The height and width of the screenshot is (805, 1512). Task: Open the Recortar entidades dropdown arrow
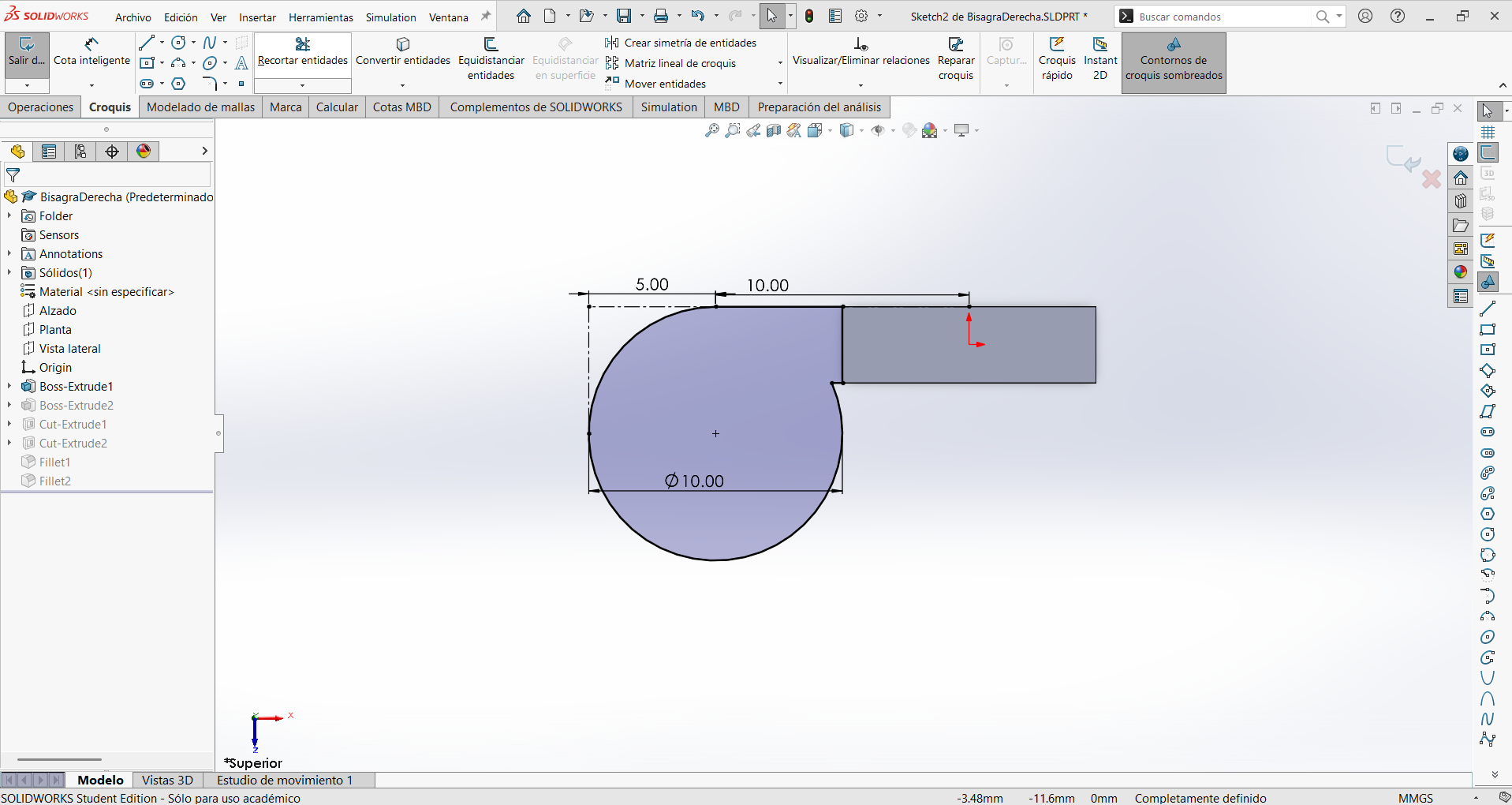coord(303,85)
